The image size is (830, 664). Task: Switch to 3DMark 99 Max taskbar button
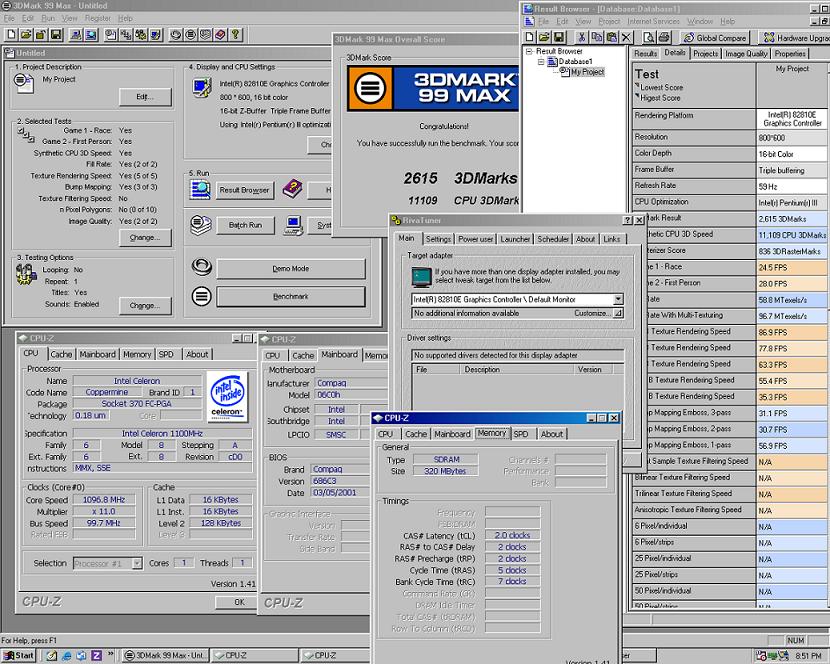(166, 656)
